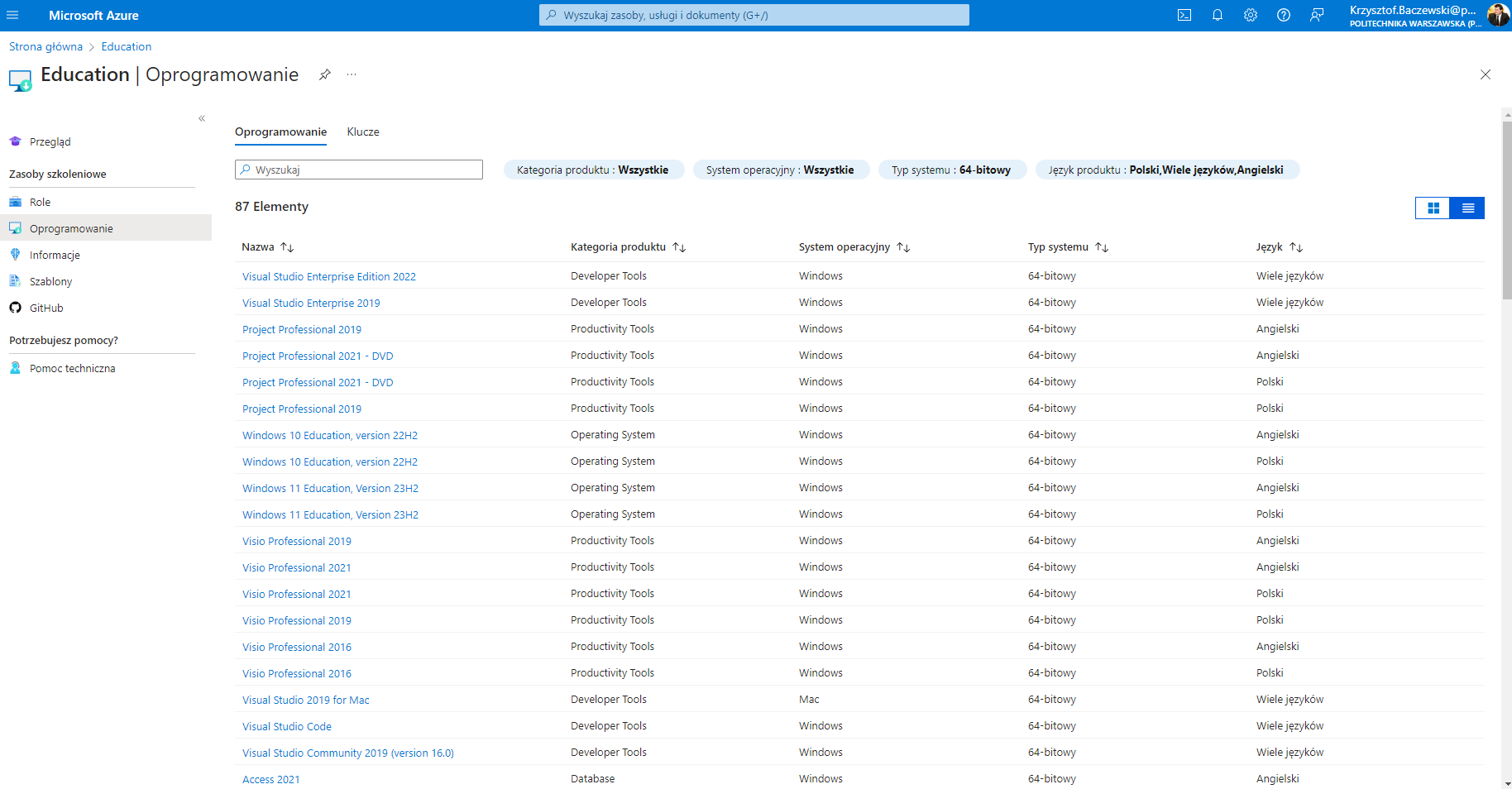Open Visual Studio Enterprise 2019

pyautogui.click(x=311, y=303)
